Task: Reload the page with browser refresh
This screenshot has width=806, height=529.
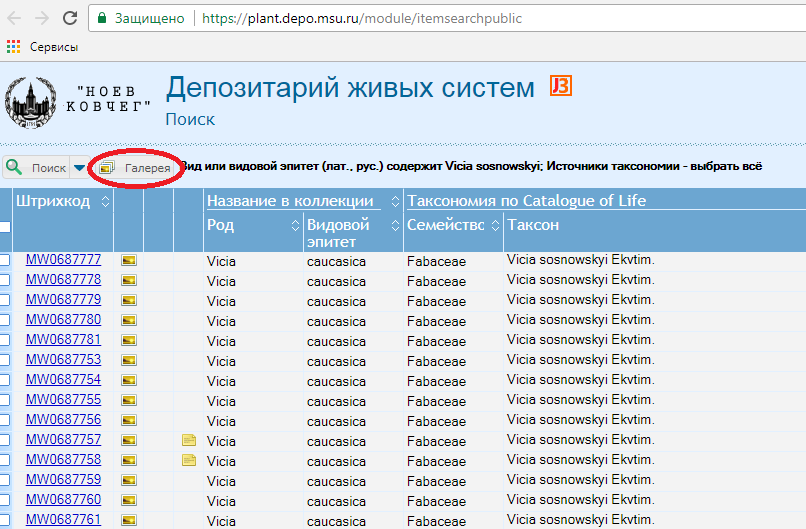Action: click(x=70, y=18)
